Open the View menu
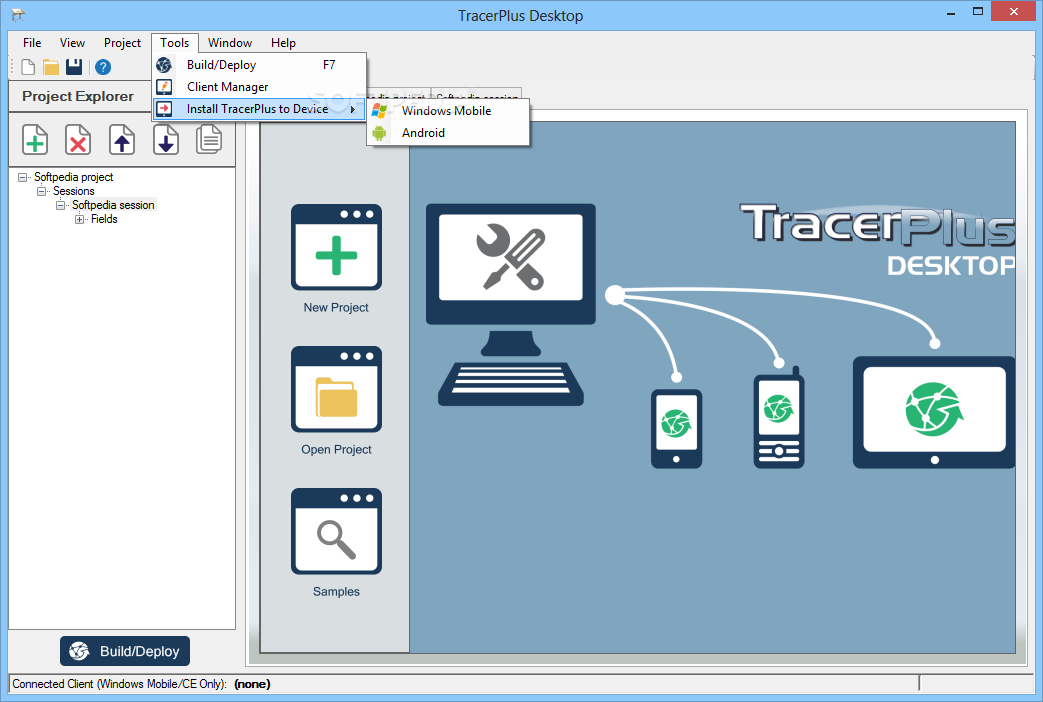 pyautogui.click(x=73, y=43)
